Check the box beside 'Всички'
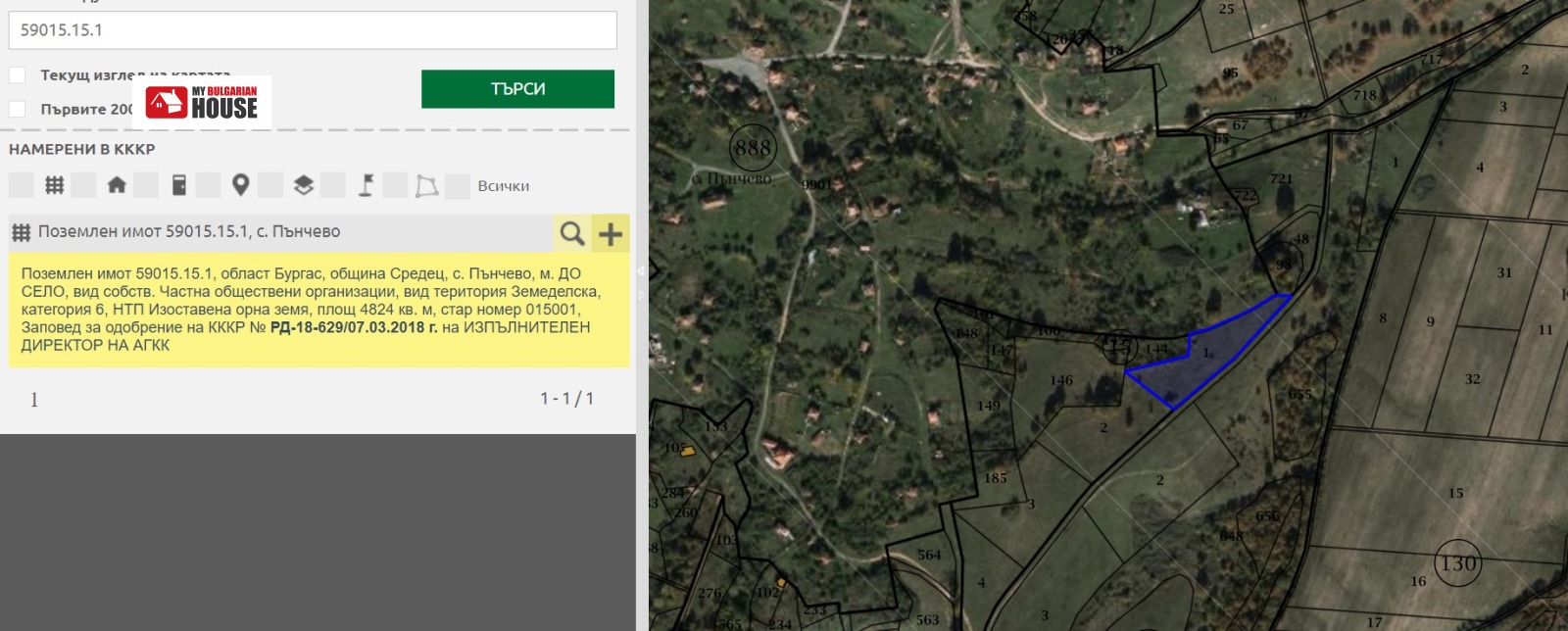Screen dimensions: 1568x631 click(x=458, y=186)
